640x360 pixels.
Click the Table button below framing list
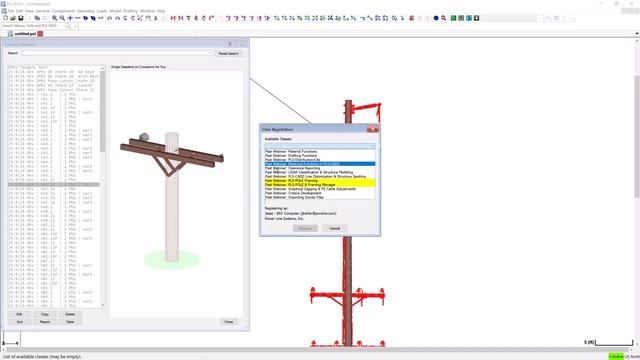point(70,322)
